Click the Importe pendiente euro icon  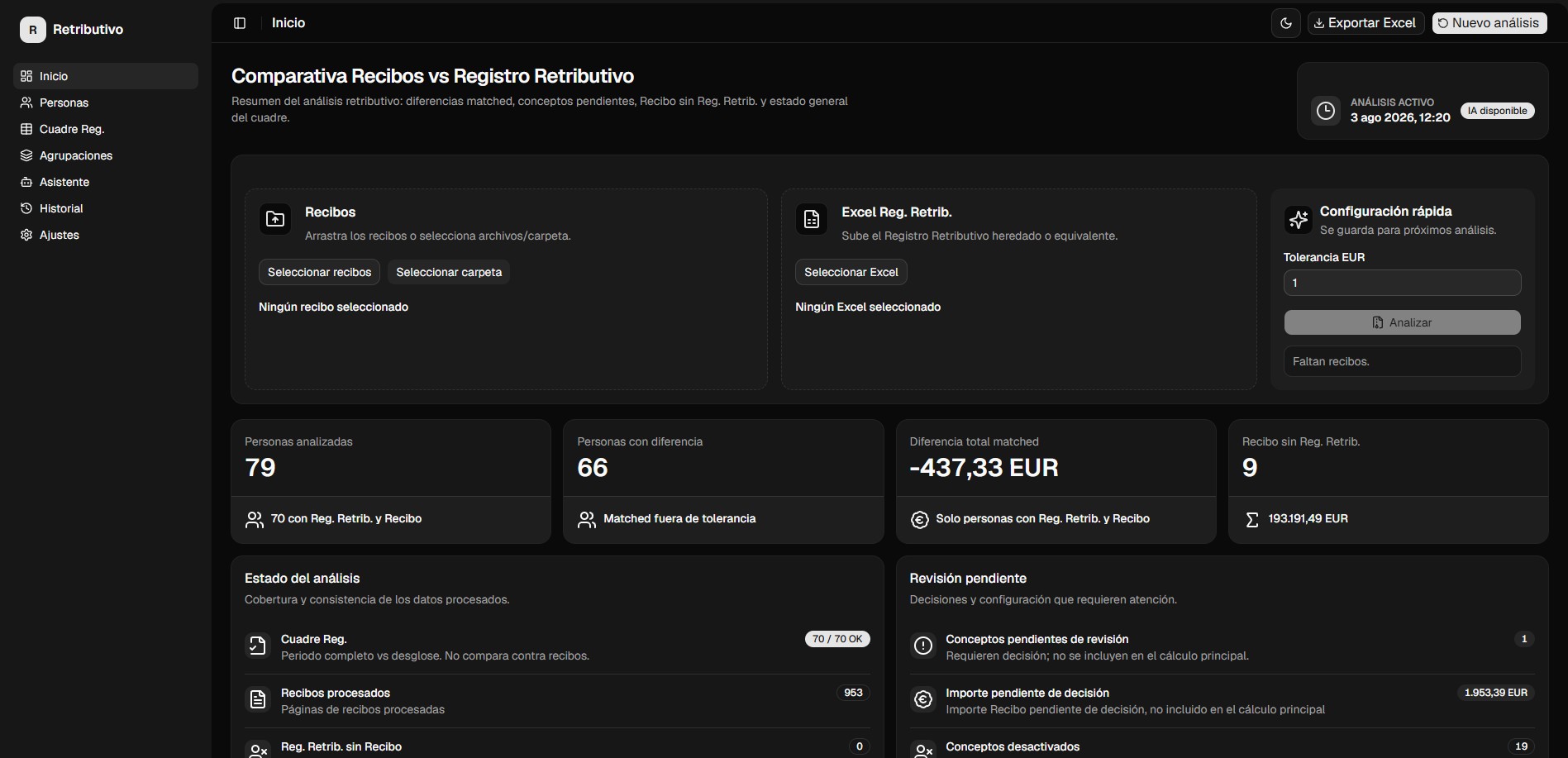coord(923,700)
